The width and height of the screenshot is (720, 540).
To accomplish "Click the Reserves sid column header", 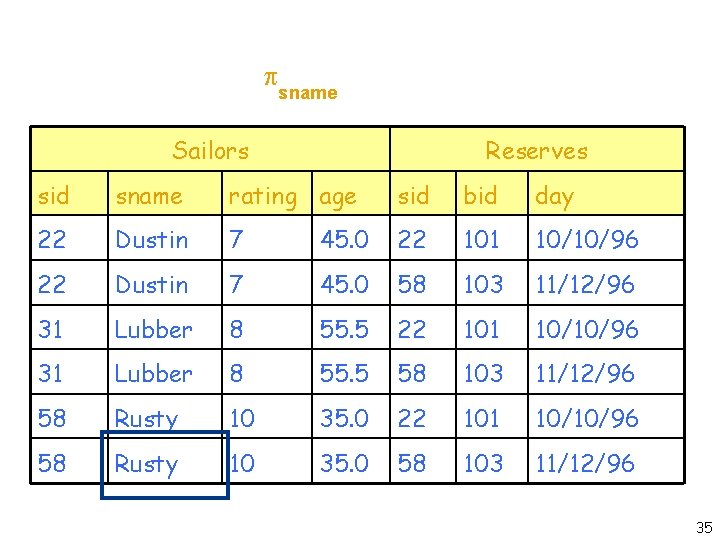I will tap(423, 194).
